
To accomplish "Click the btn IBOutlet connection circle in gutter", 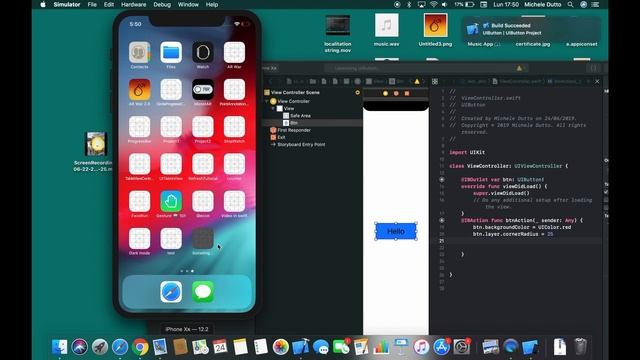I will (x=442, y=180).
